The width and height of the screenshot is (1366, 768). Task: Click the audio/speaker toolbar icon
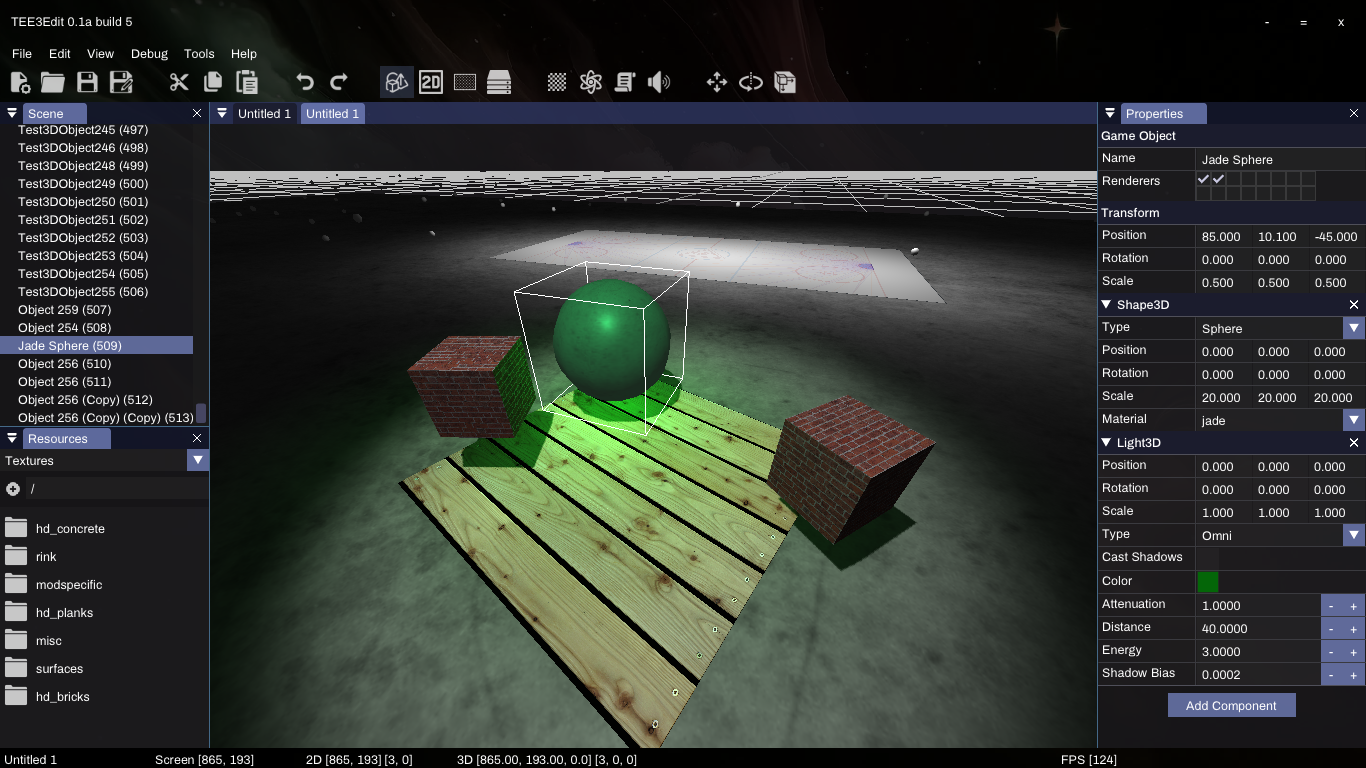(x=659, y=82)
